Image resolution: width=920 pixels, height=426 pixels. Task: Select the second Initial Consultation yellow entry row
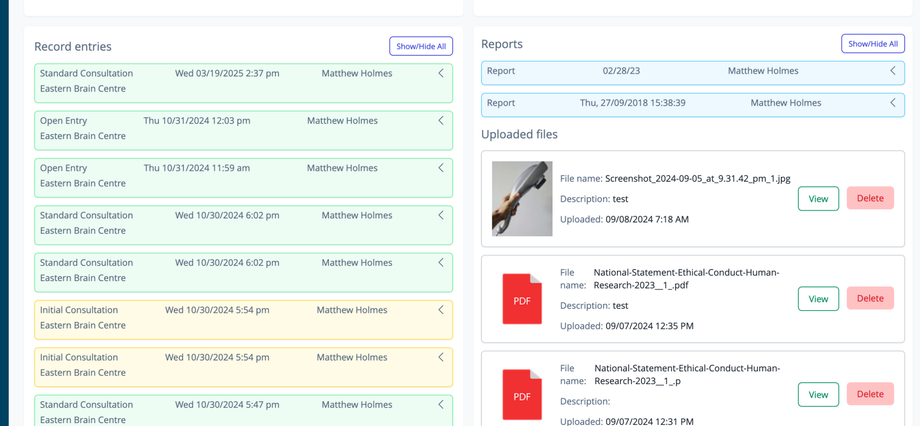pyautogui.click(x=243, y=367)
